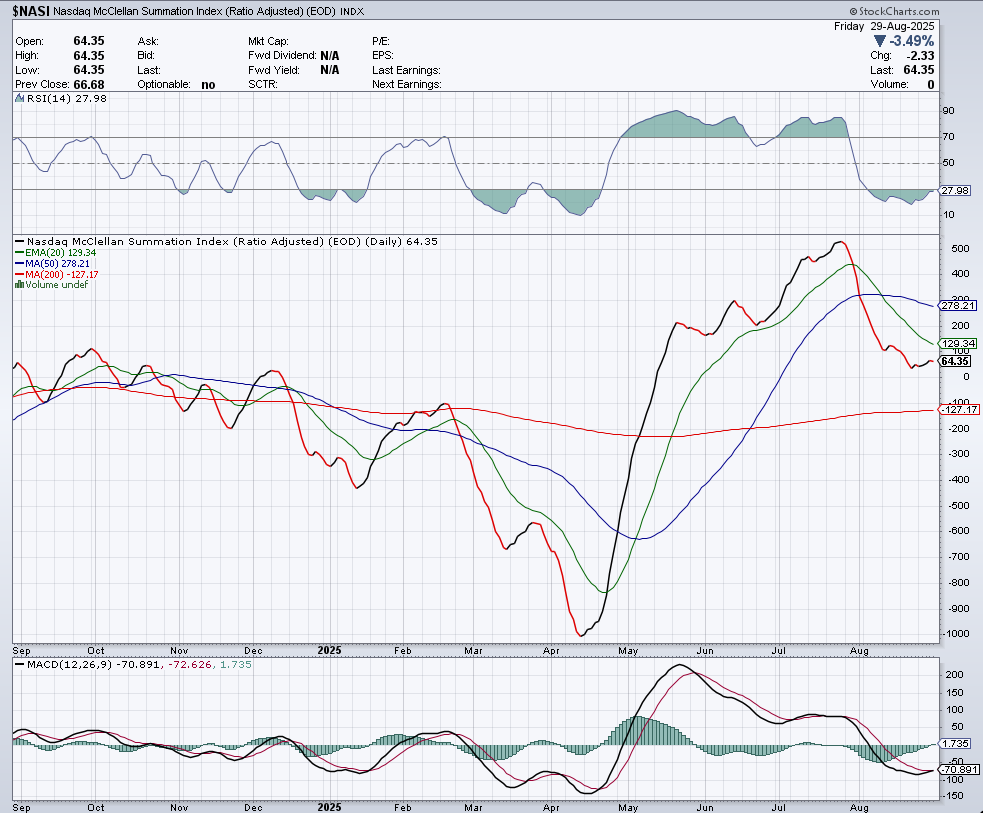This screenshot has width=983, height=813.
Task: Click the P/E label
Action: point(381,41)
